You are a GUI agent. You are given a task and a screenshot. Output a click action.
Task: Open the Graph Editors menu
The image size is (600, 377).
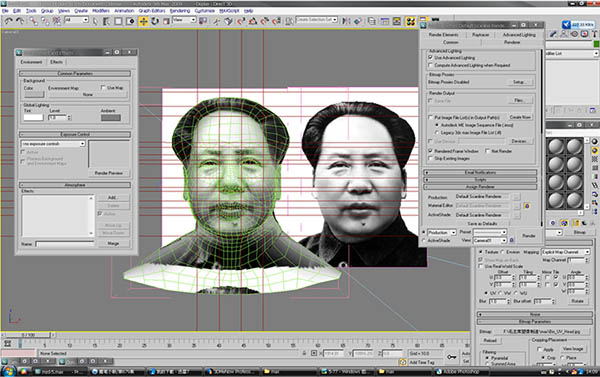click(x=152, y=11)
